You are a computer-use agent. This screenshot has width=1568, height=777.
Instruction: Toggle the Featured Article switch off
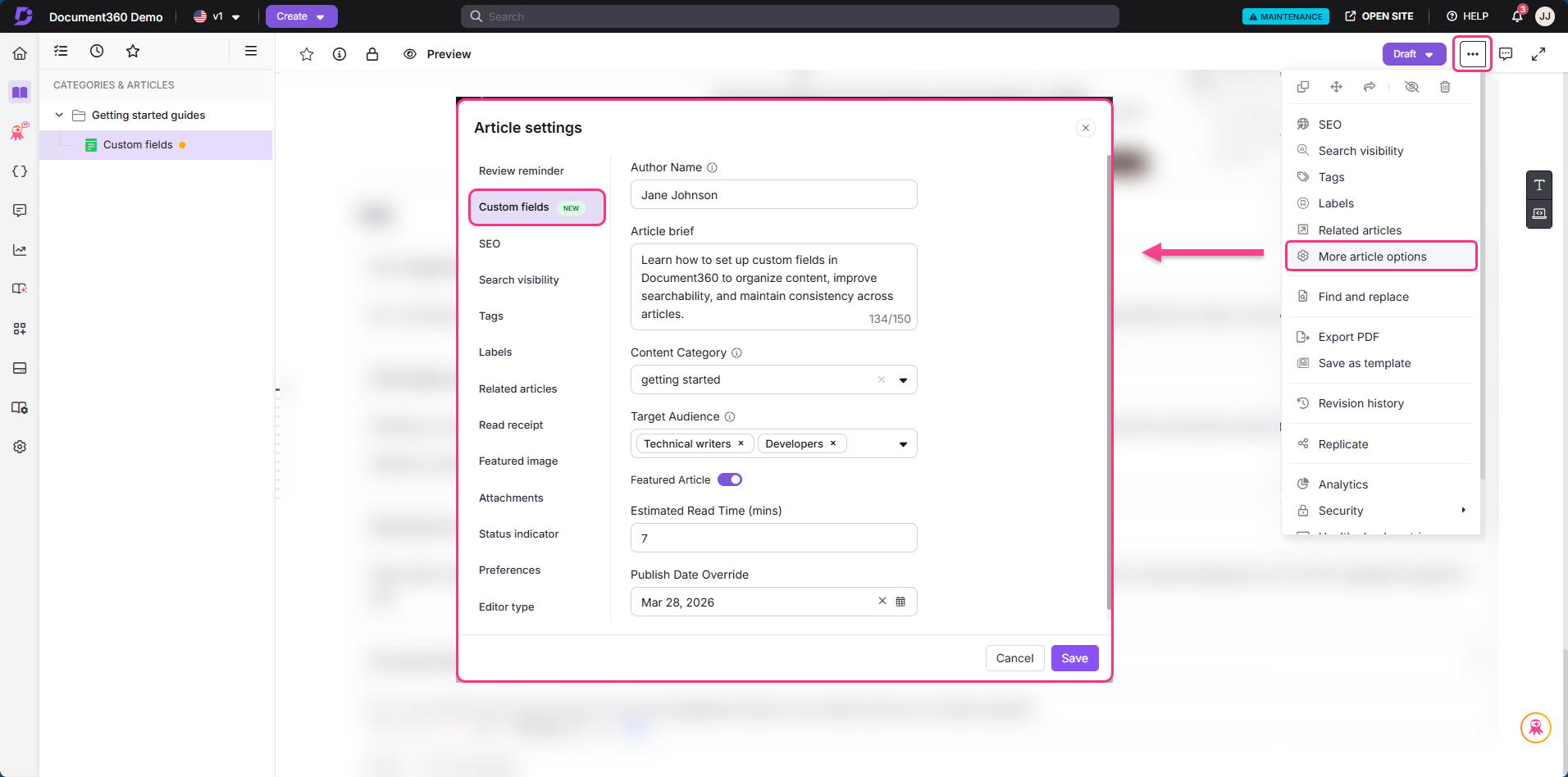(729, 479)
